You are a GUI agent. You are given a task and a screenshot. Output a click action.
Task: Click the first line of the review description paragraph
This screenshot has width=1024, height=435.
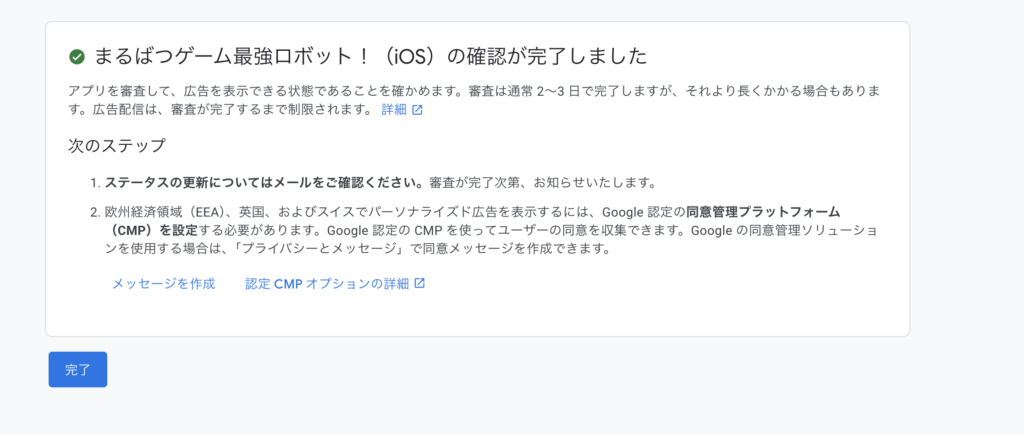(x=470, y=91)
